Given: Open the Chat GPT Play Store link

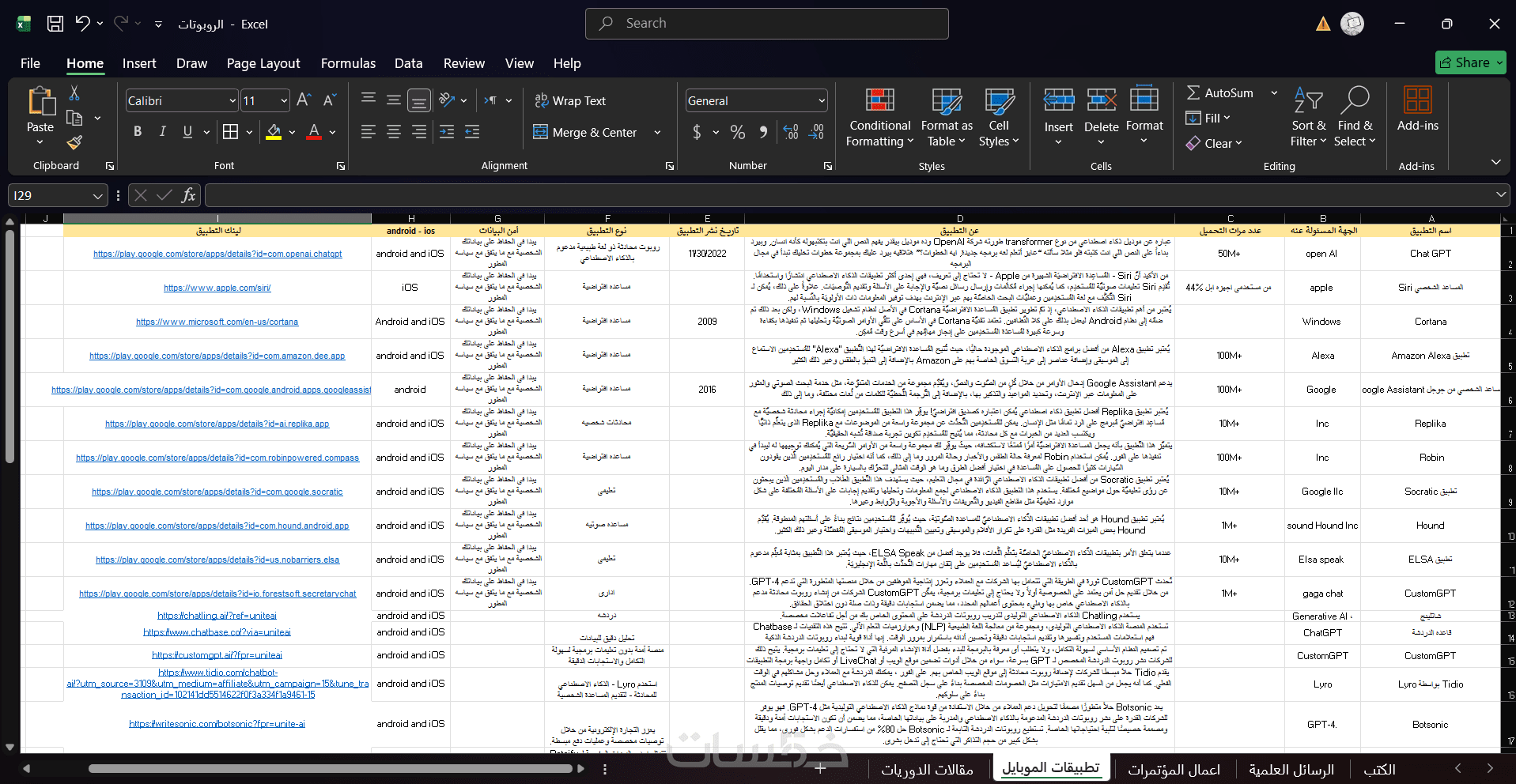Looking at the screenshot, I should click(x=217, y=254).
